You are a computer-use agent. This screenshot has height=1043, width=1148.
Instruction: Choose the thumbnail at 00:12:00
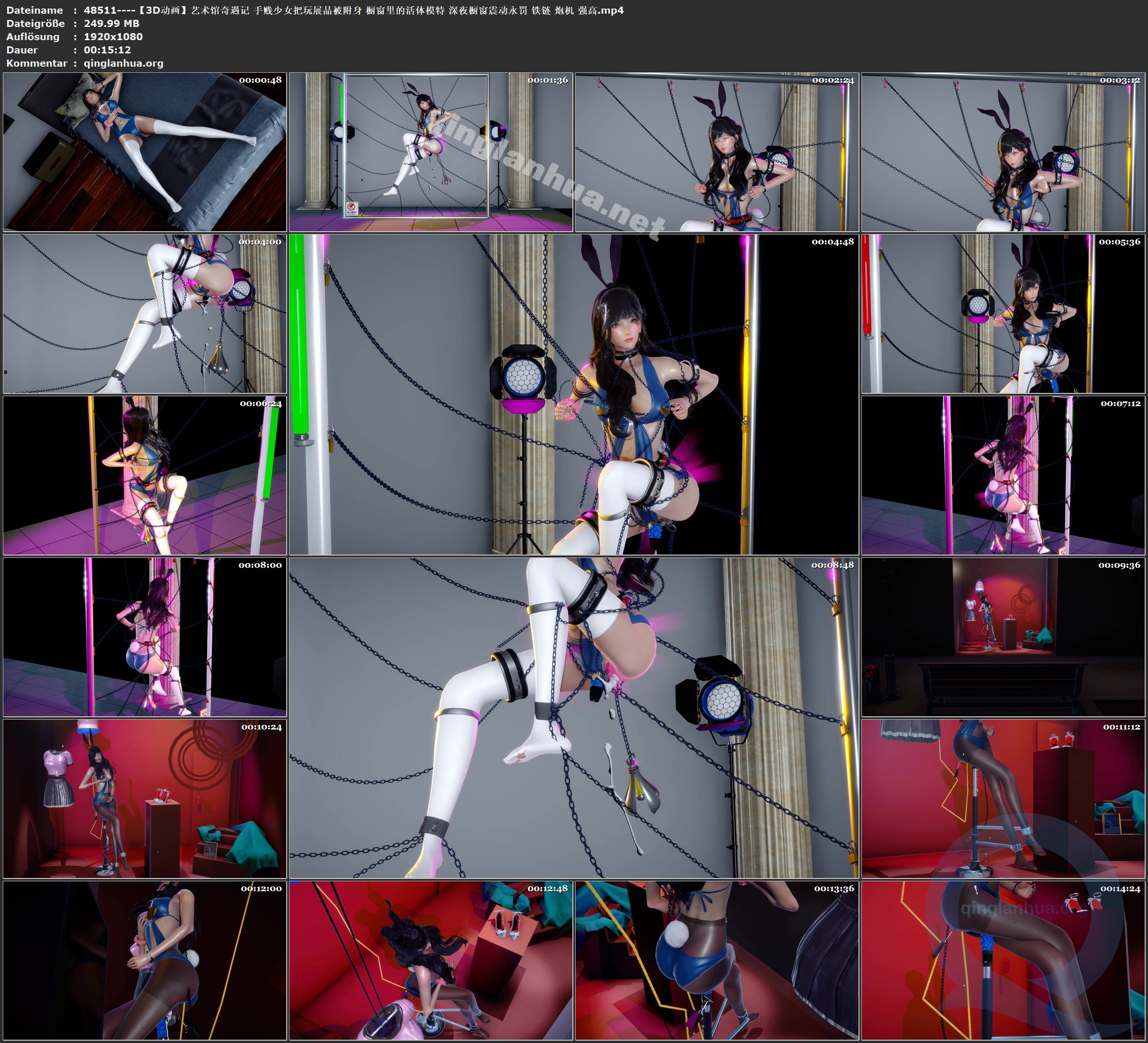[x=145, y=960]
